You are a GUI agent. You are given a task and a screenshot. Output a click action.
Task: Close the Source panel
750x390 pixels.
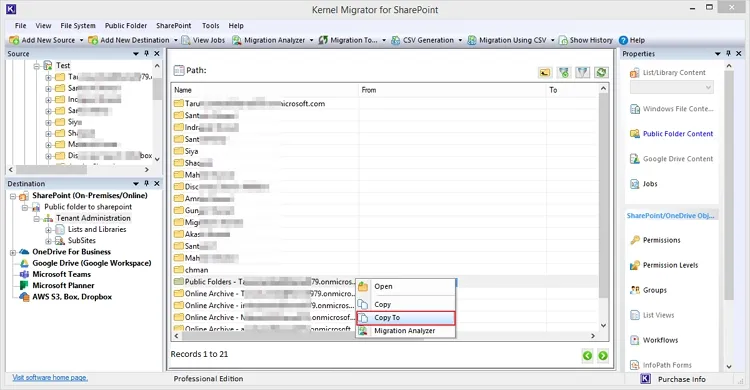pyautogui.click(x=157, y=54)
